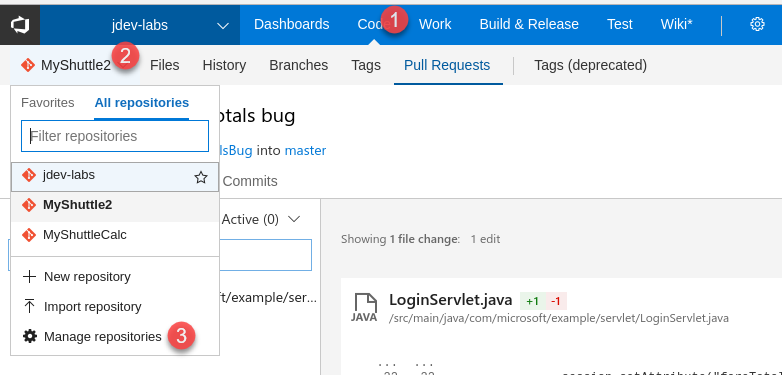The width and height of the screenshot is (782, 375).
Task: Select the All repositories tab
Action: 142,103
